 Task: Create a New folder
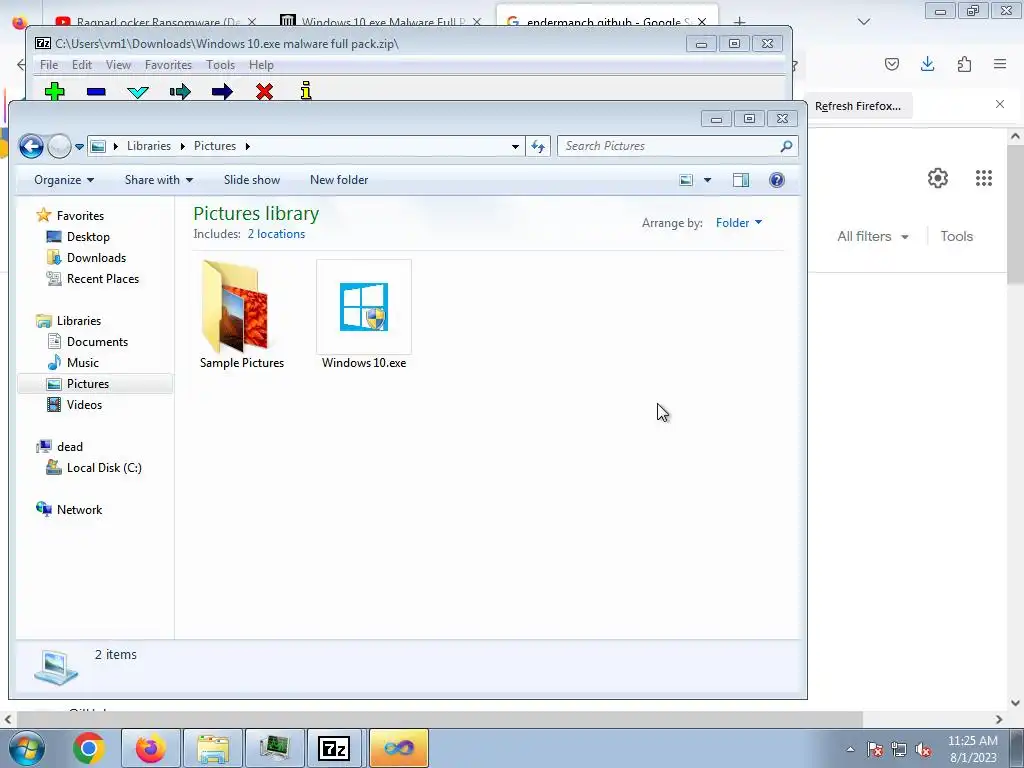pyautogui.click(x=339, y=180)
